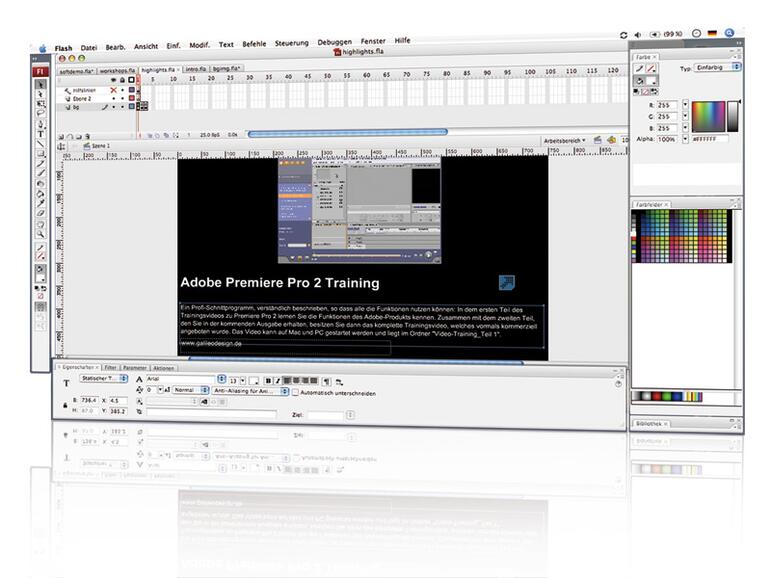Toggle visibility X of the guide layer

pos(113,90)
